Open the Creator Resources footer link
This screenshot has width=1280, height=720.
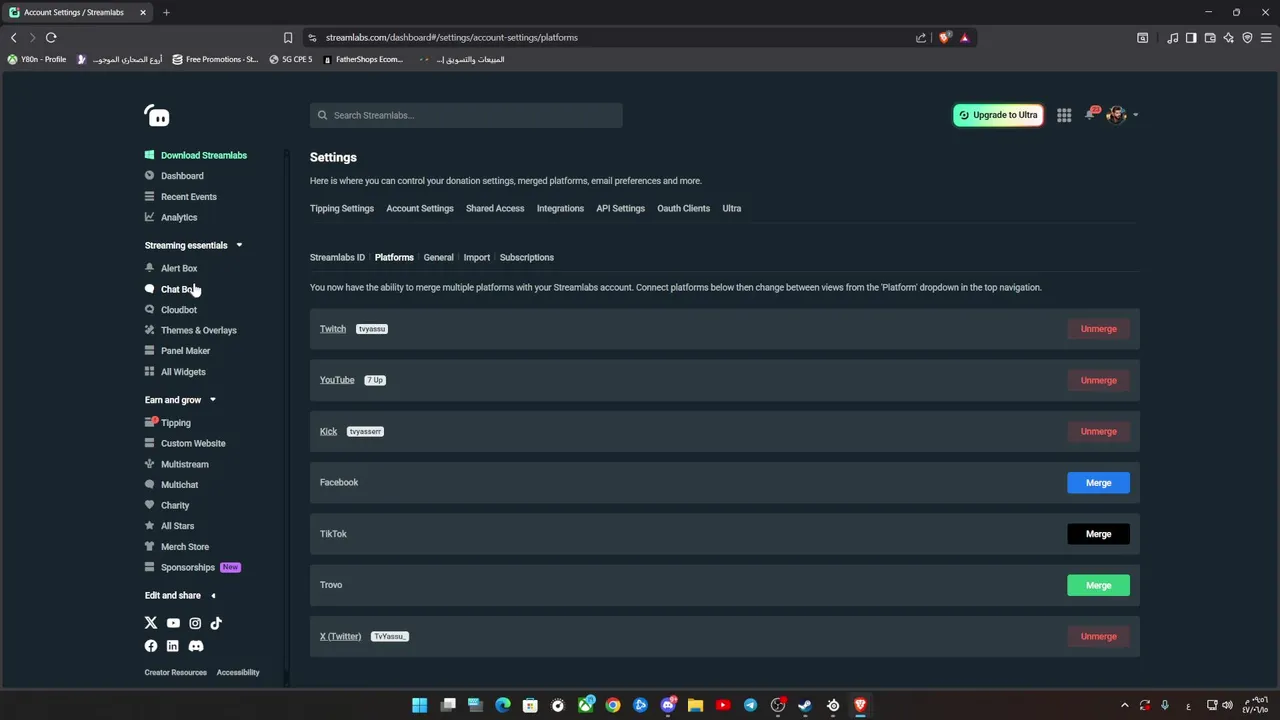click(176, 672)
